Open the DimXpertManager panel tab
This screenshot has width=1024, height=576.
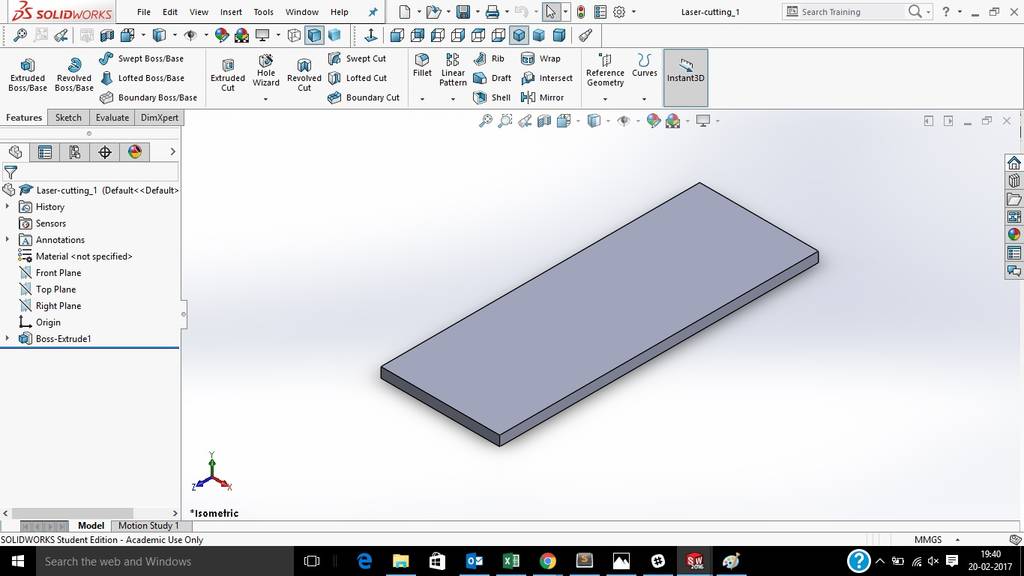point(105,152)
